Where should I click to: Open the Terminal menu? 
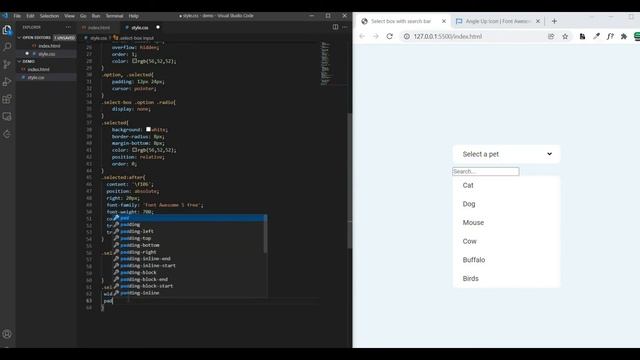(114, 16)
